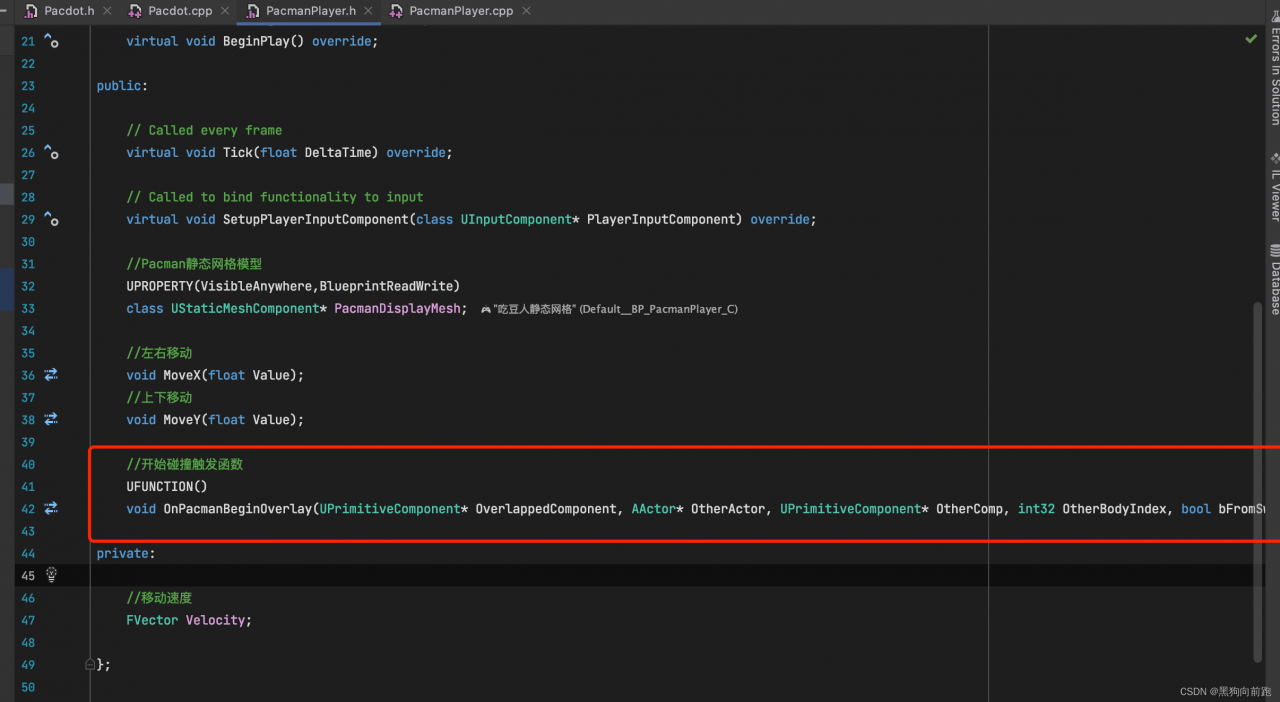The image size is (1280, 702).
Task: Open override marker next to SetupPlayerInputComponent
Action: [51, 220]
